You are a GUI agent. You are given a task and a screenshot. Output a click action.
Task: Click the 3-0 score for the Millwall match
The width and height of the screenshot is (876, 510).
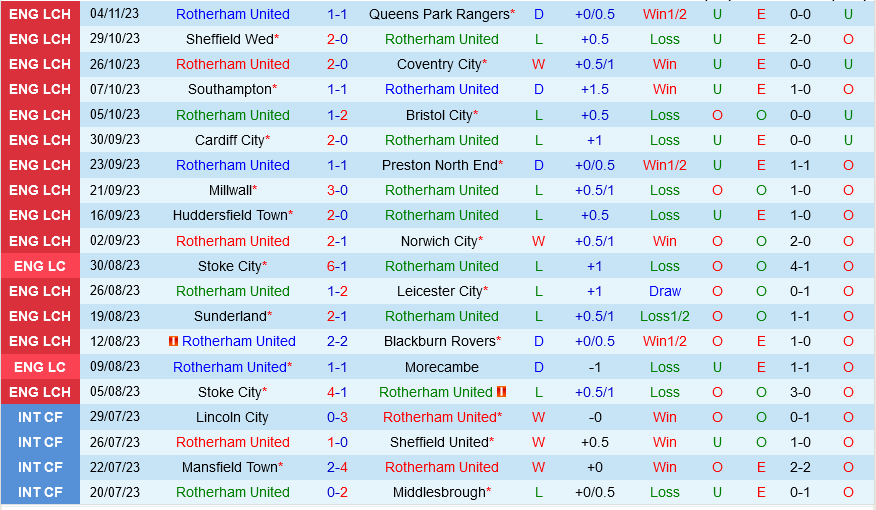point(337,190)
